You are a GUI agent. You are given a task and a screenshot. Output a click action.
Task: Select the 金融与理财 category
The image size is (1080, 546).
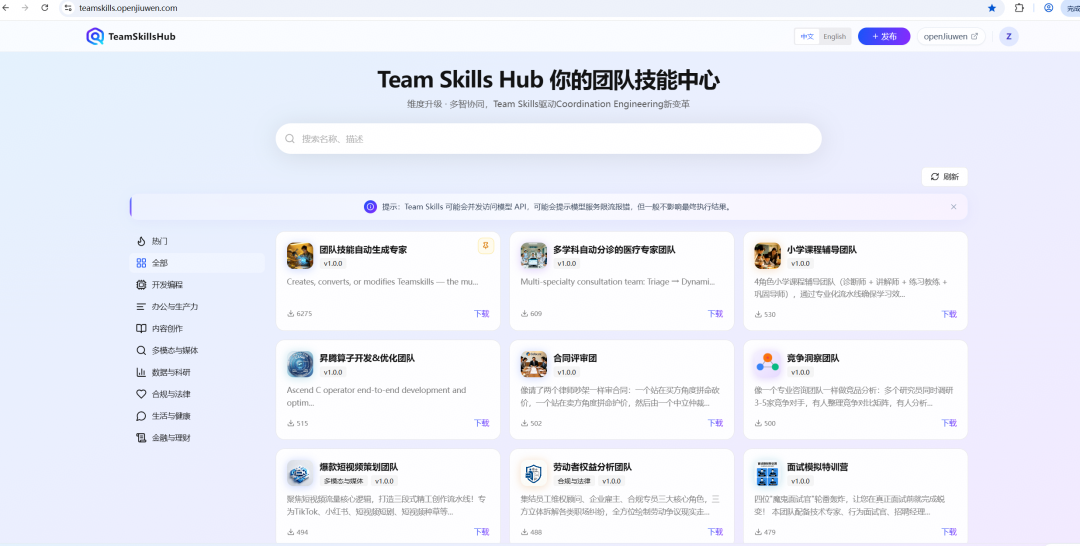(x=197, y=438)
